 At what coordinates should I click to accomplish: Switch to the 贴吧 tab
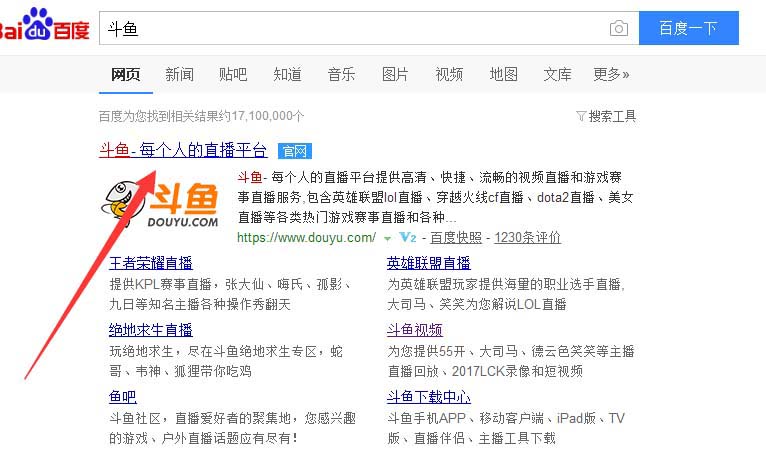(x=233, y=74)
